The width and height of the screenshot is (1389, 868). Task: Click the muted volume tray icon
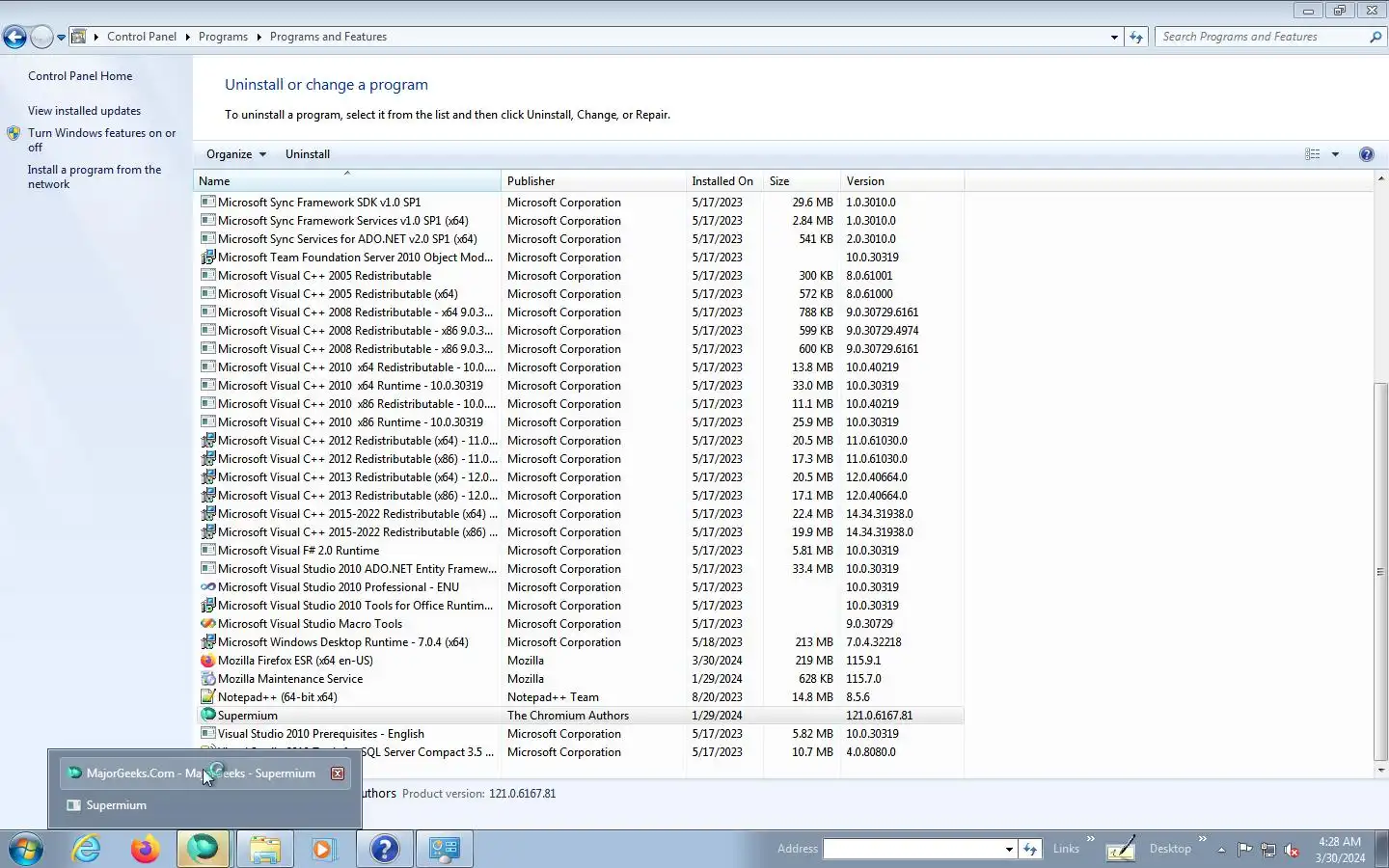[1293, 850]
